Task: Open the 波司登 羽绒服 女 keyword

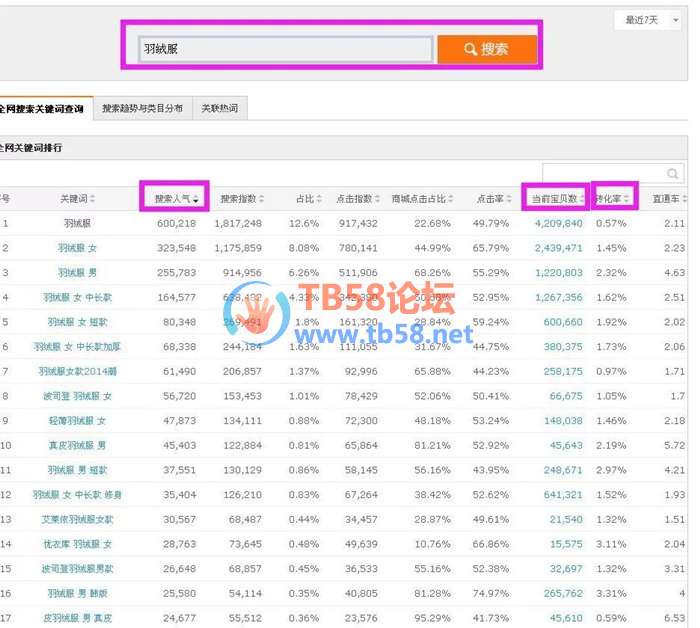Action: point(77,395)
